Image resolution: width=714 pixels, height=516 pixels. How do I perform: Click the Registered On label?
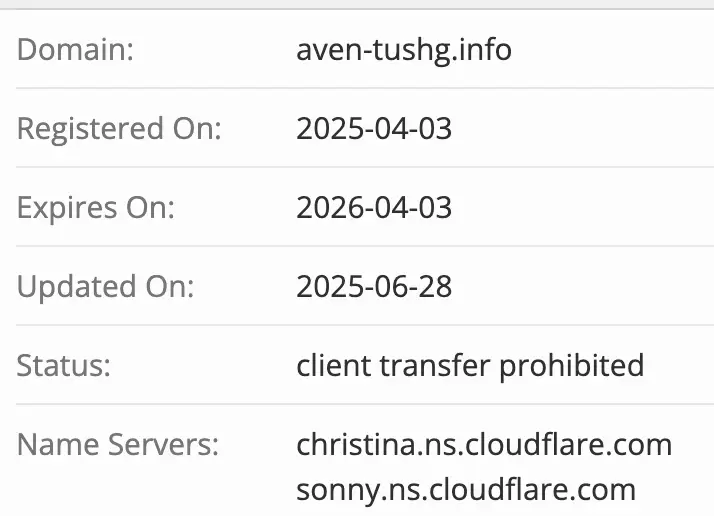click(x=119, y=128)
